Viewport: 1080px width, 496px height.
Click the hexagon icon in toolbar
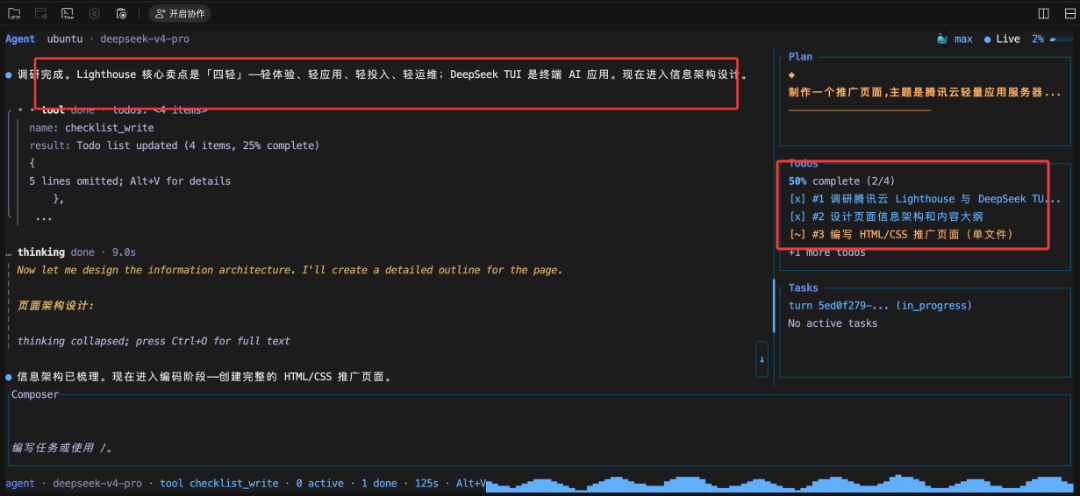[94, 13]
